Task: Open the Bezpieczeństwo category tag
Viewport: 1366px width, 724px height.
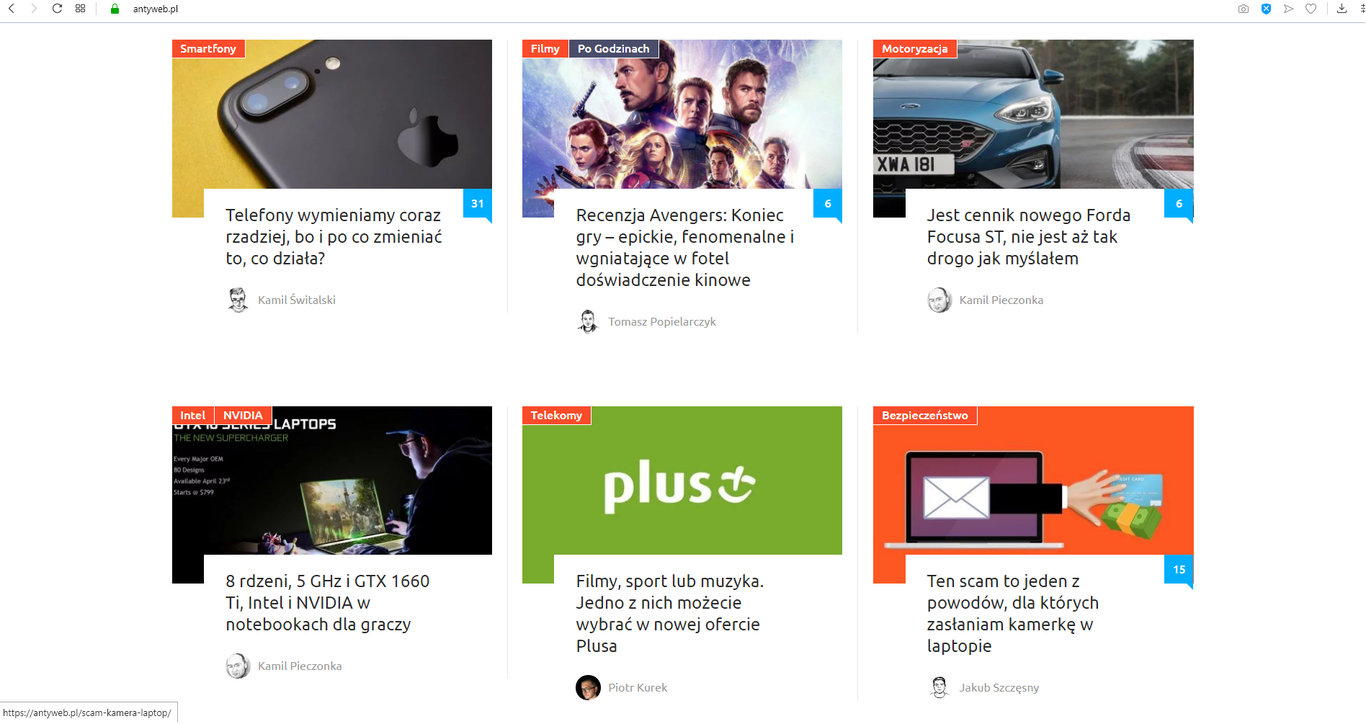Action: pos(925,415)
